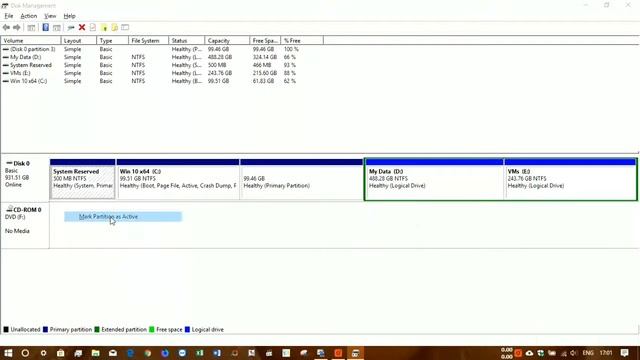Select the Win 10 x64 (C:) list row

pyautogui.click(x=162, y=81)
